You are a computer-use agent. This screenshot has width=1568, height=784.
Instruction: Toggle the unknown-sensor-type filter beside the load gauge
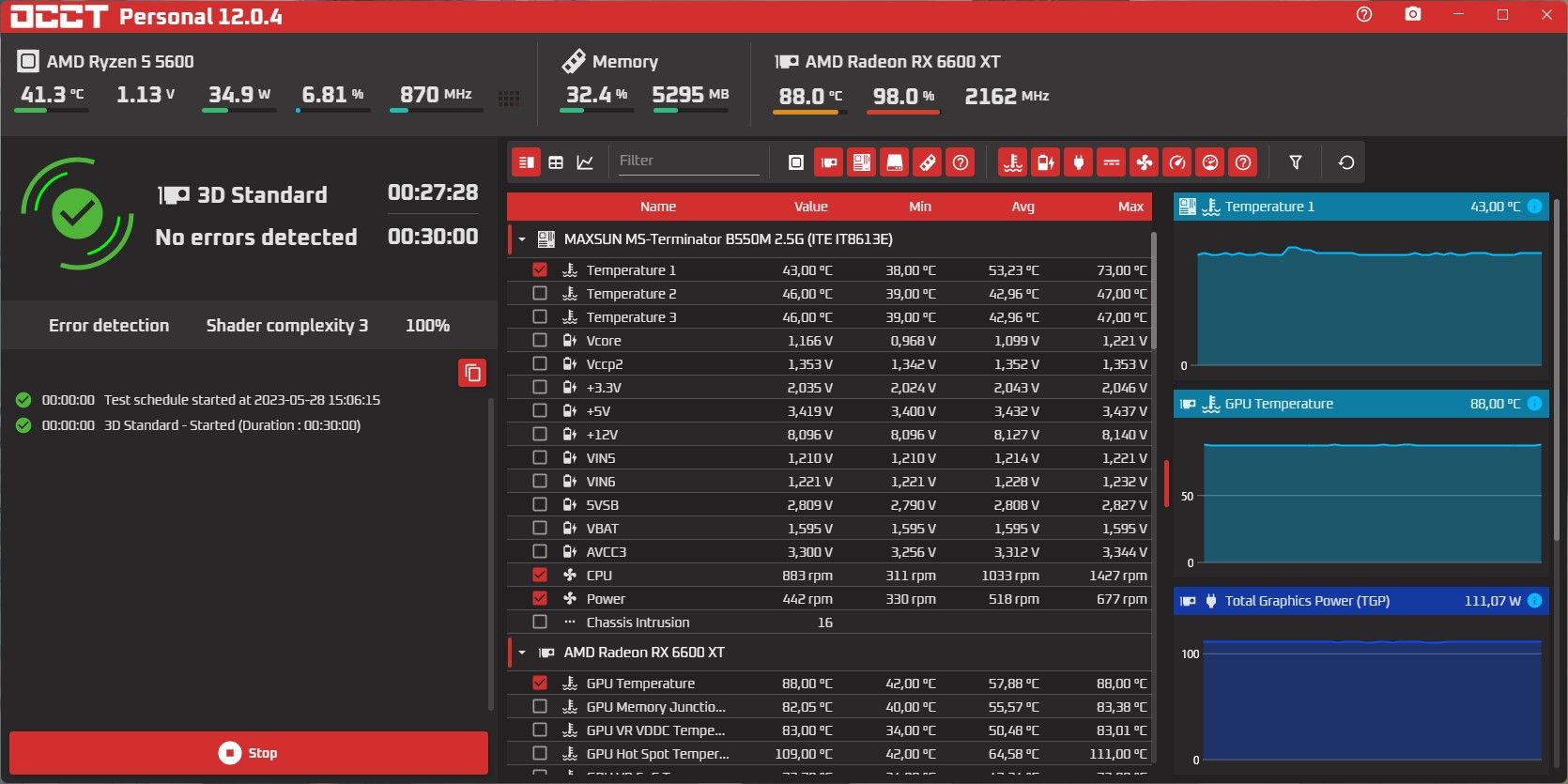(x=1243, y=162)
